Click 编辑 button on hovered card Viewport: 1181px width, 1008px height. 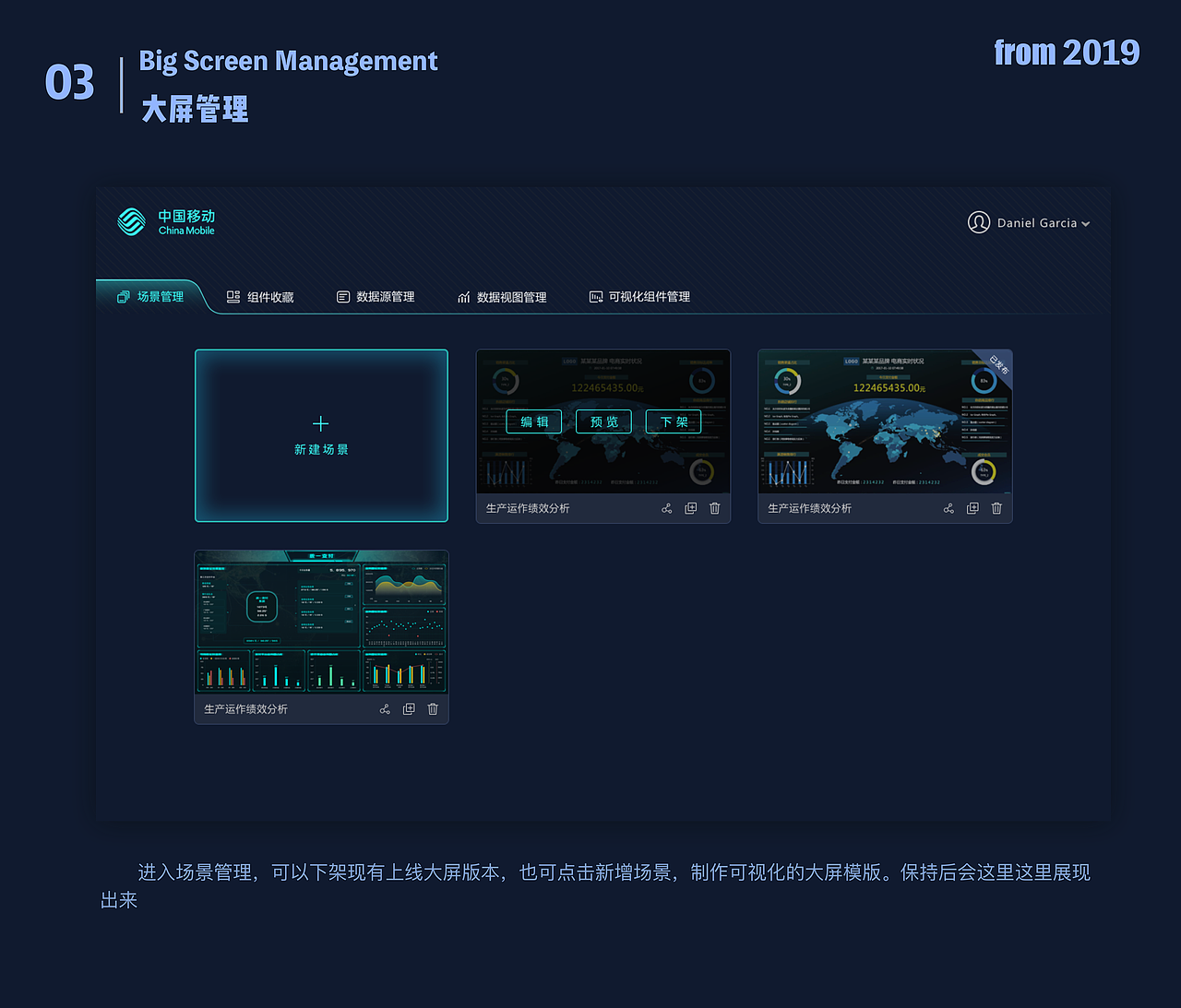click(x=534, y=421)
